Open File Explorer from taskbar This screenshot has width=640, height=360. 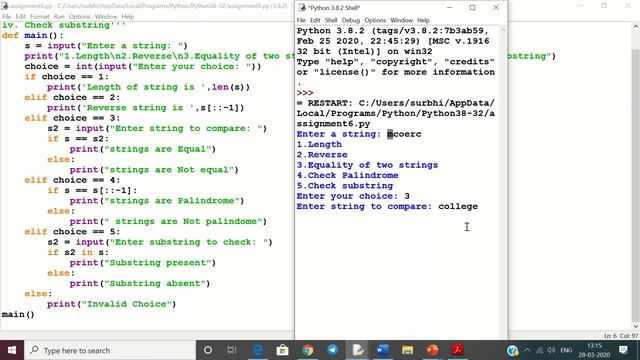(x=407, y=350)
